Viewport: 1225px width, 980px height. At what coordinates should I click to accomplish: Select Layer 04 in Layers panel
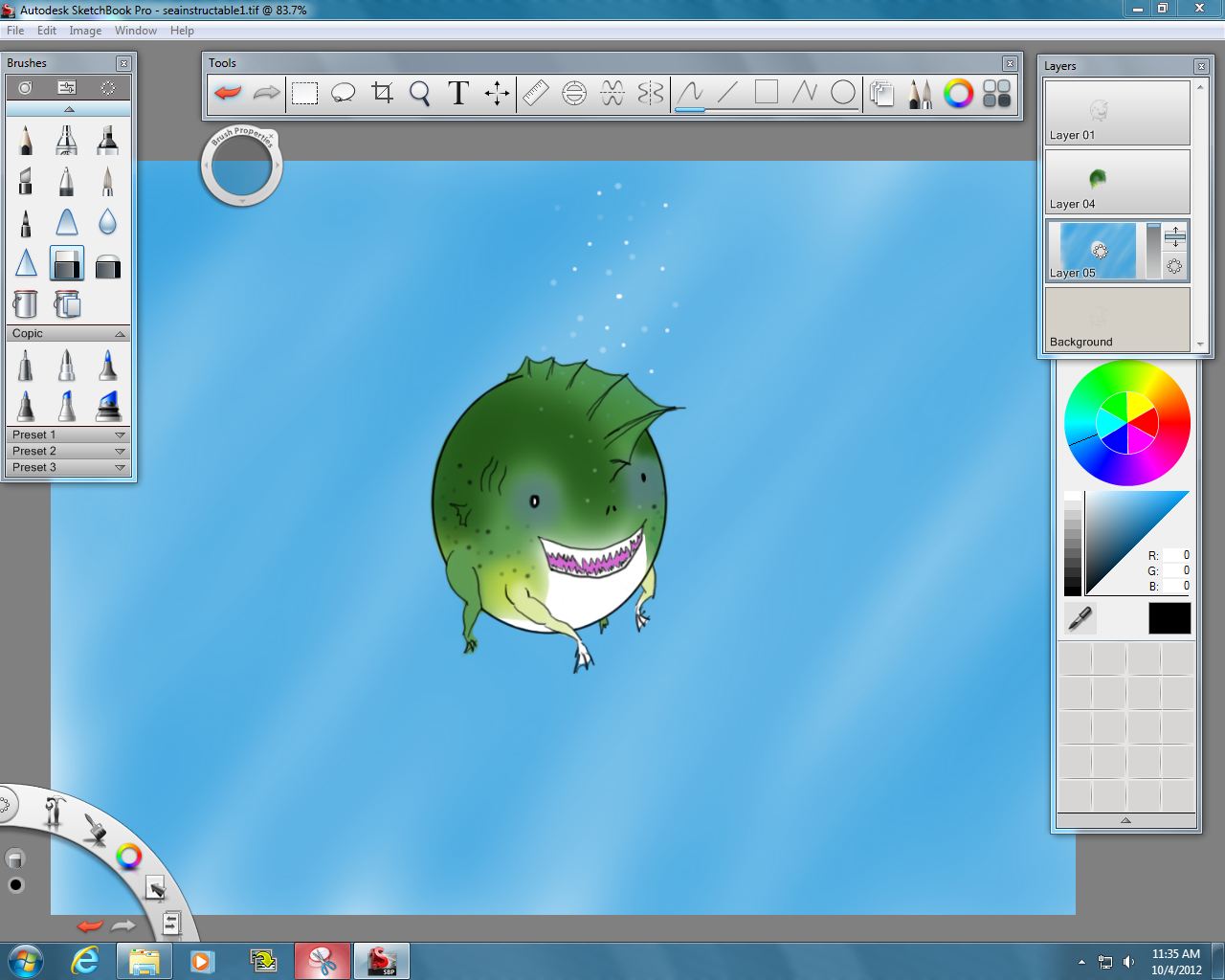tap(1117, 181)
